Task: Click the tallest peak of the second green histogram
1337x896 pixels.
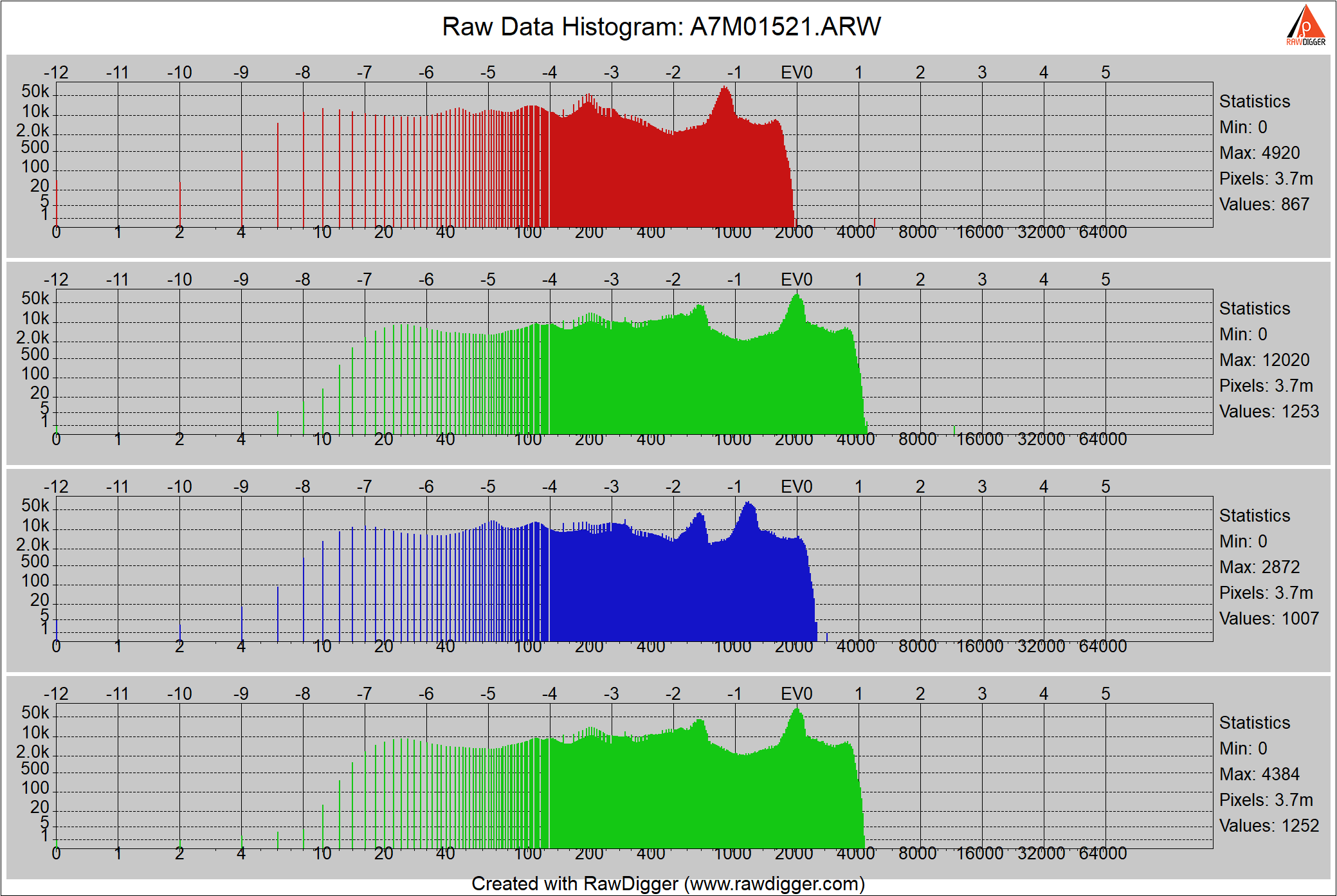Action: pos(797,711)
